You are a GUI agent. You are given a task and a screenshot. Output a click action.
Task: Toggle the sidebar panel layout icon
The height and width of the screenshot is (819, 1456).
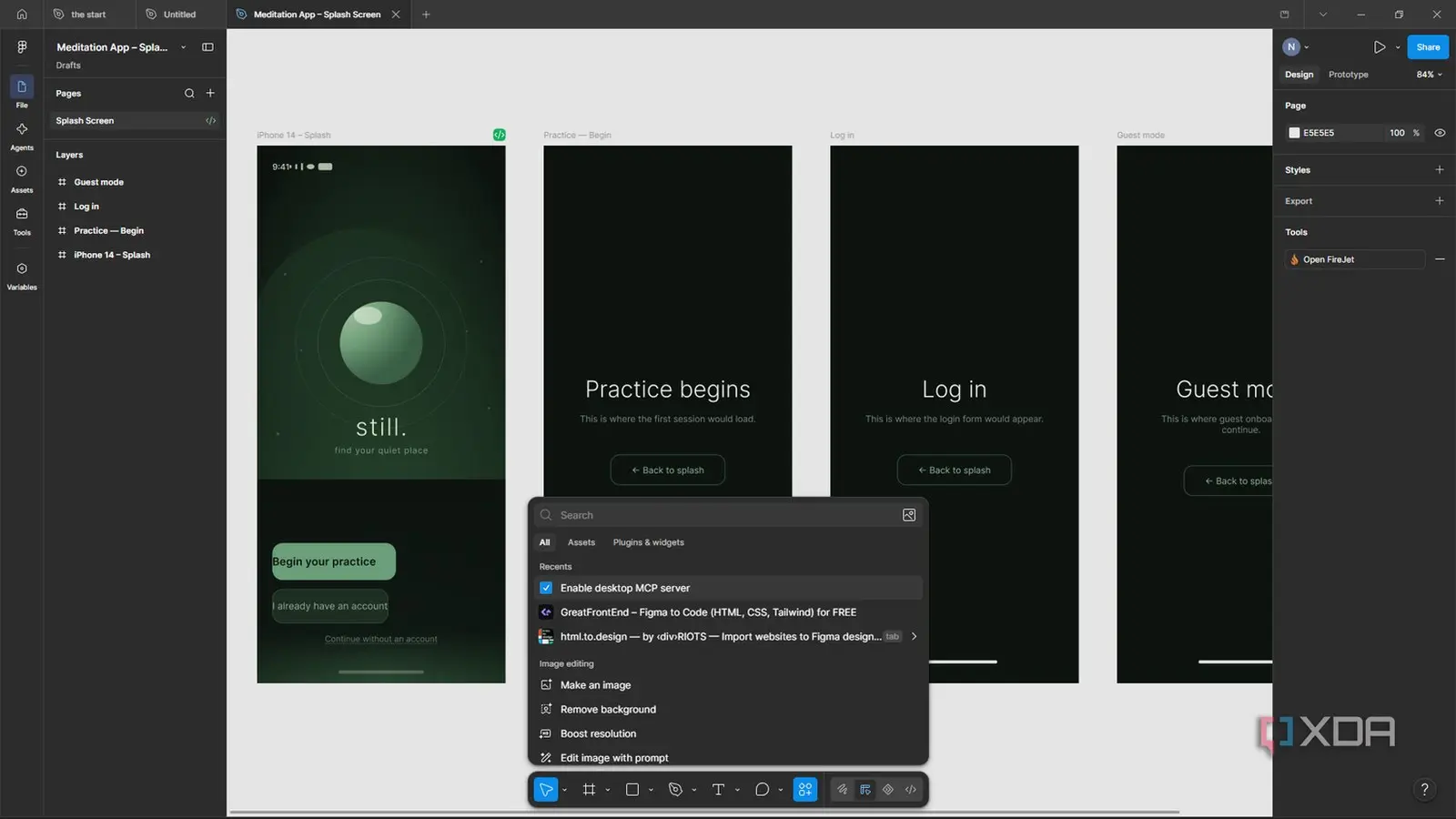[207, 47]
